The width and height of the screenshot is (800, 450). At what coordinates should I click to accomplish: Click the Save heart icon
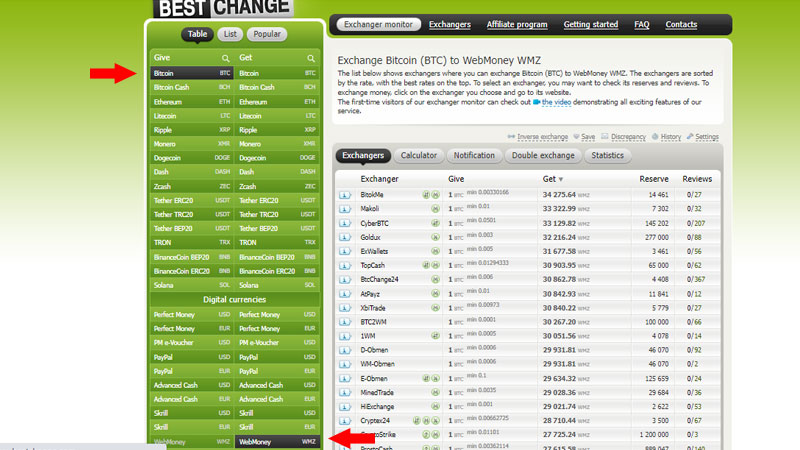576,137
